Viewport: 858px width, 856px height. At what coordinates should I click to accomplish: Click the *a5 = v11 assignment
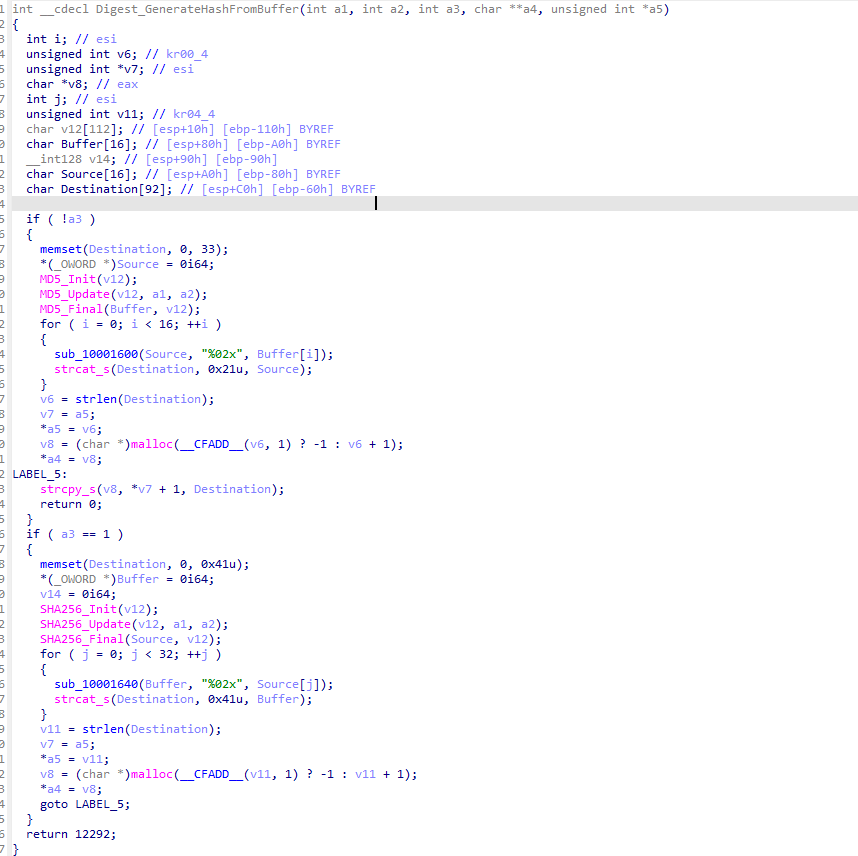pyautogui.click(x=75, y=759)
